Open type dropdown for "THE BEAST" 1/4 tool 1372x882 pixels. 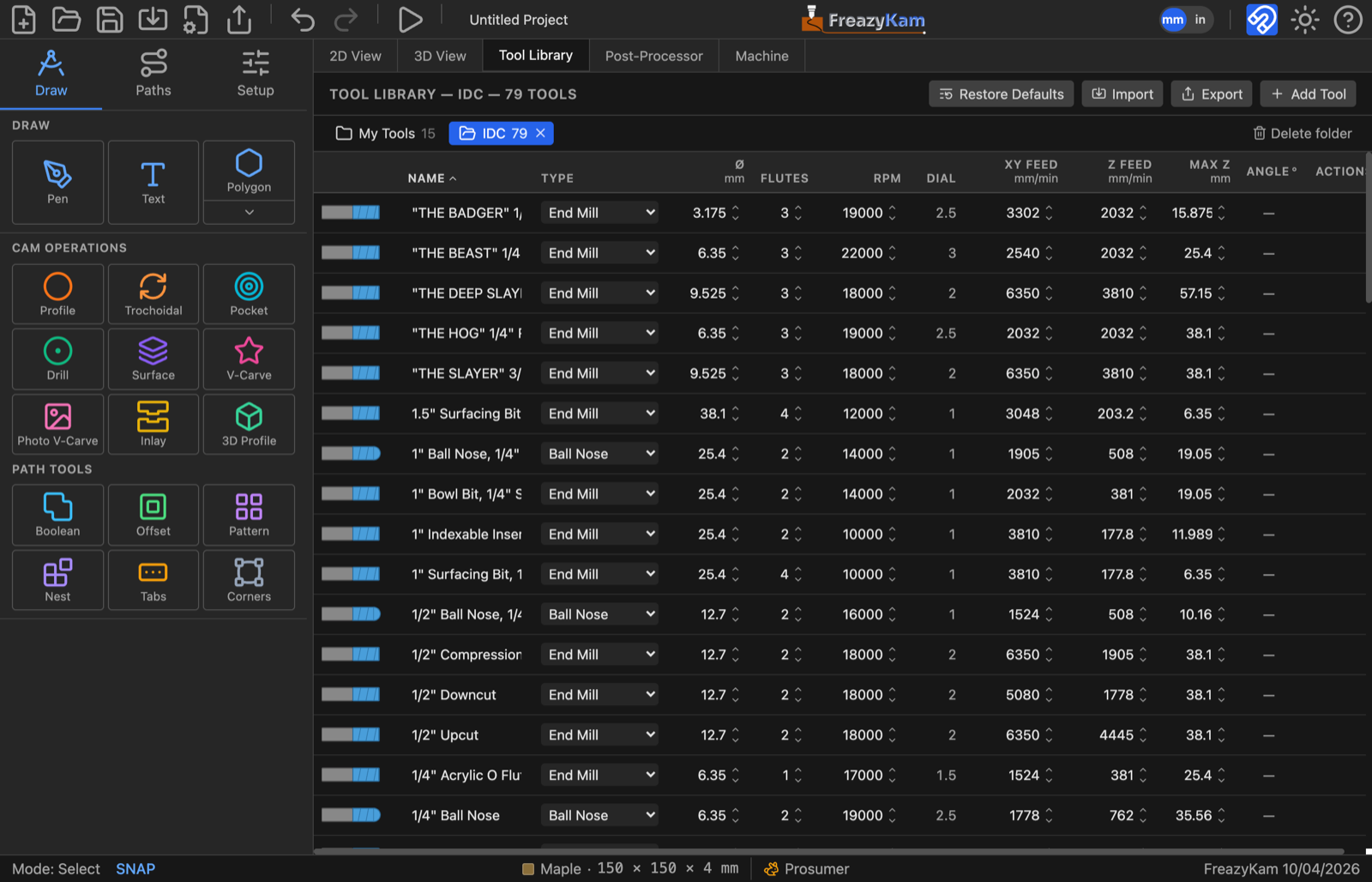[599, 253]
